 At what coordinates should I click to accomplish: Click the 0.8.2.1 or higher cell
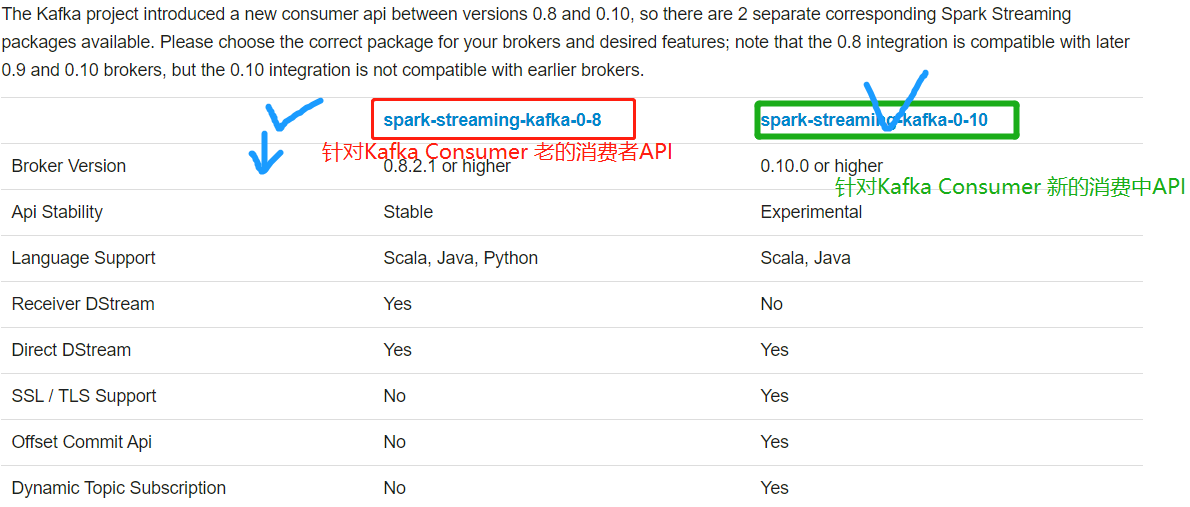coord(447,165)
